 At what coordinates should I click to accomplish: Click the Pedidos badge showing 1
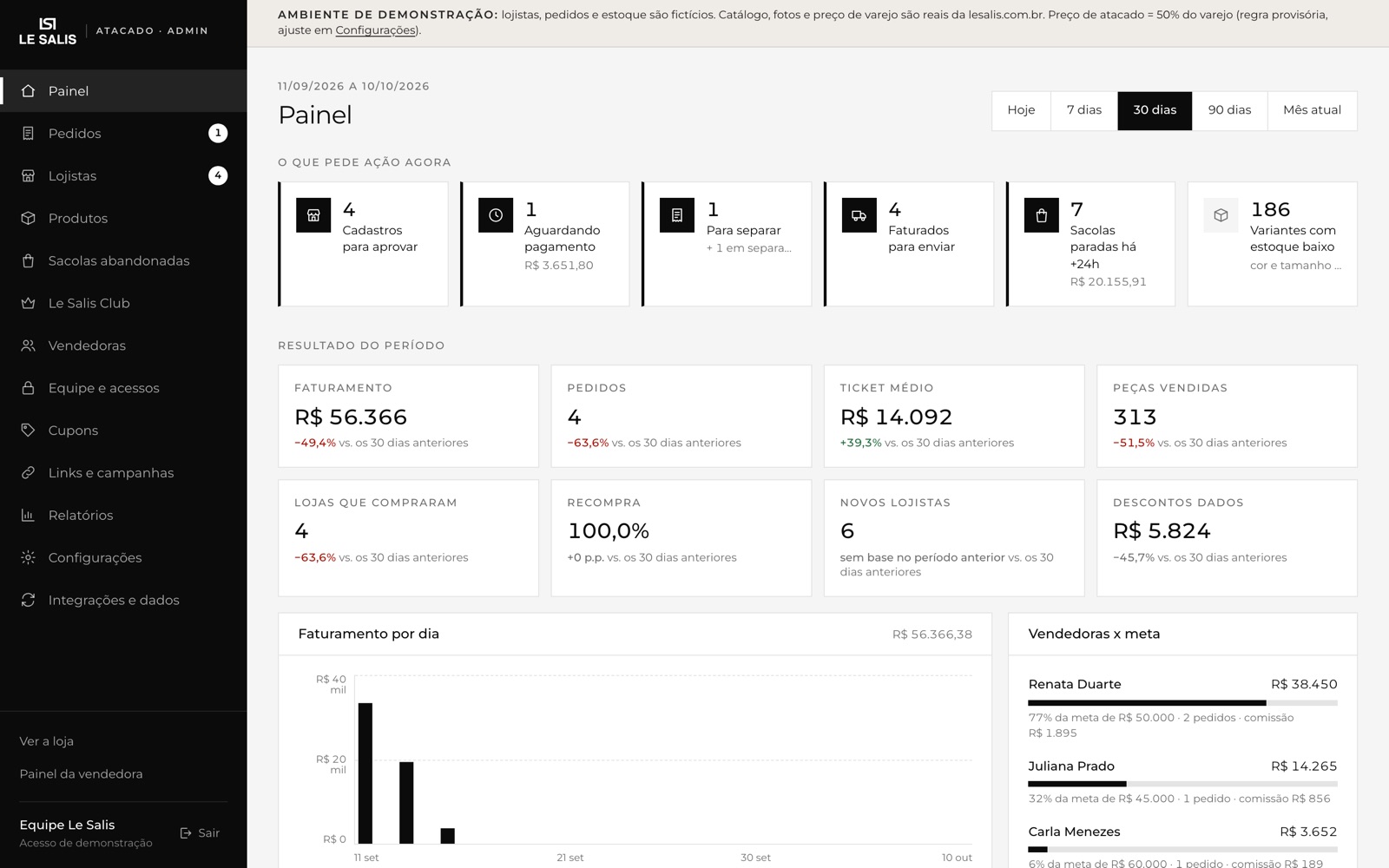(218, 133)
